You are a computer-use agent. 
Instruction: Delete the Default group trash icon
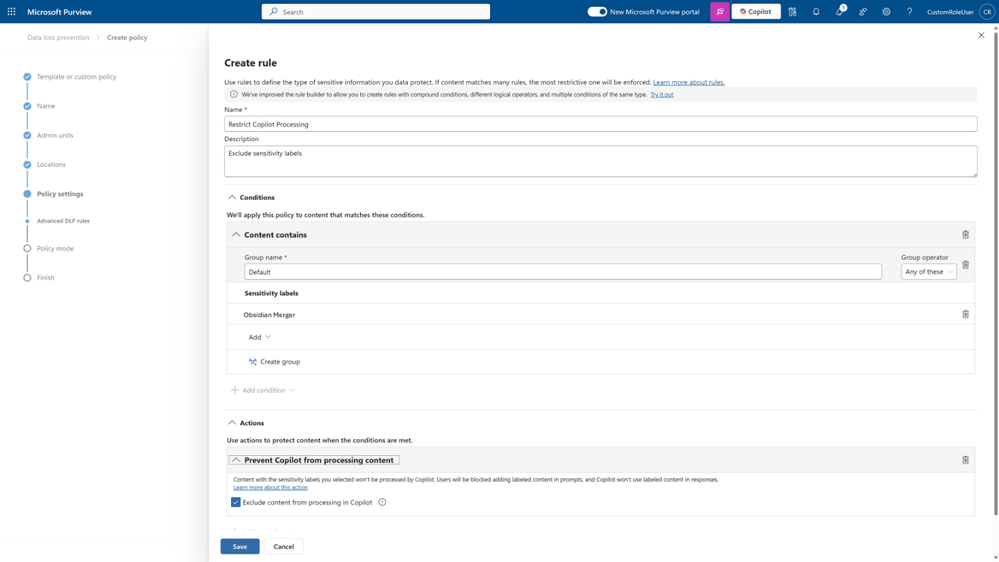(x=965, y=264)
